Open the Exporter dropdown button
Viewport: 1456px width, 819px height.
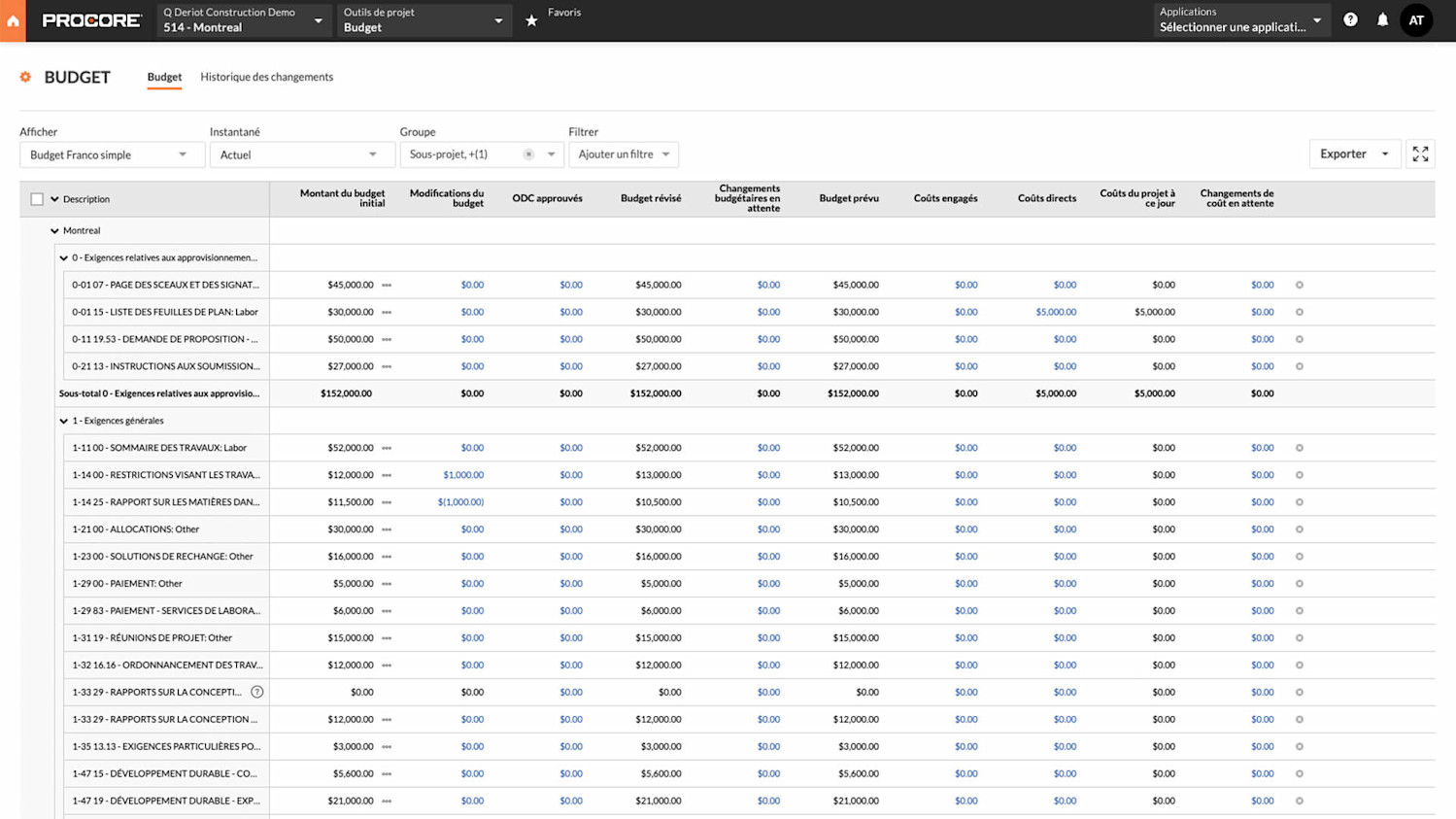(1355, 154)
